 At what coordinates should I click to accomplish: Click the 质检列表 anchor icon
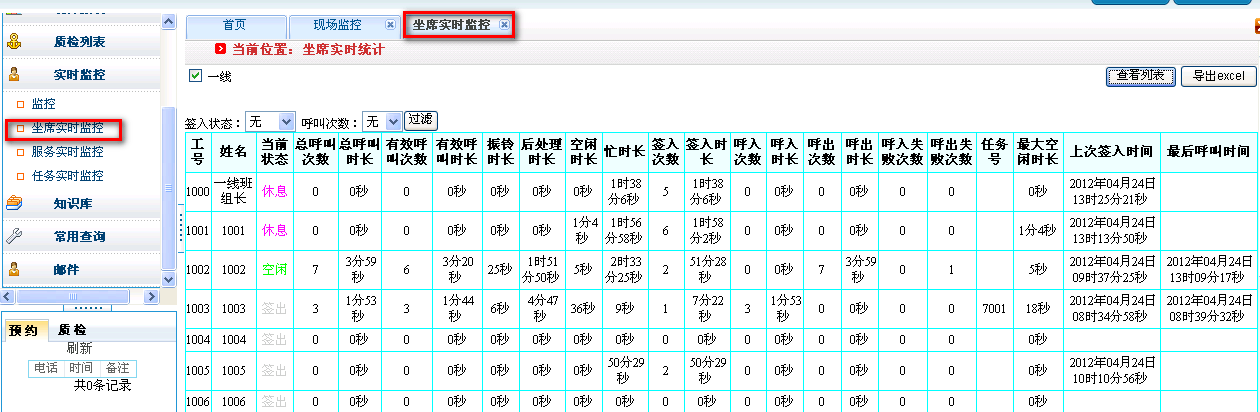tap(14, 42)
